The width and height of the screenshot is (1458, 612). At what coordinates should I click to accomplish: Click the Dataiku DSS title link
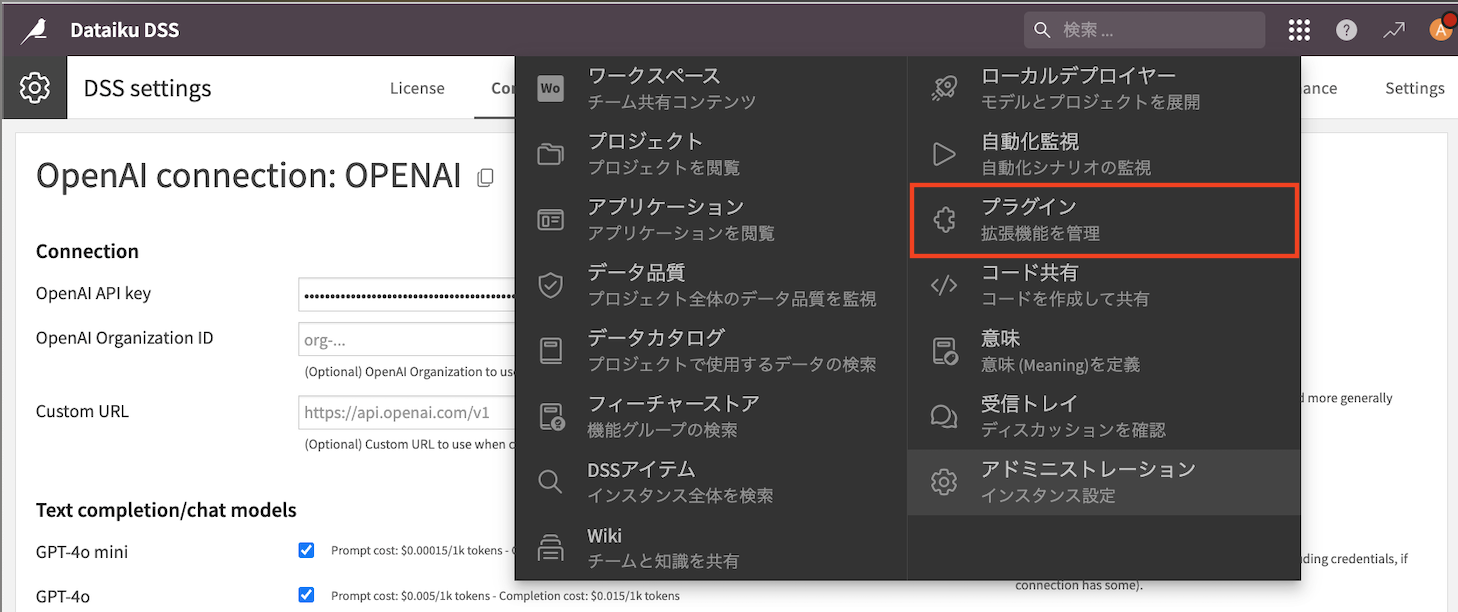(x=125, y=30)
